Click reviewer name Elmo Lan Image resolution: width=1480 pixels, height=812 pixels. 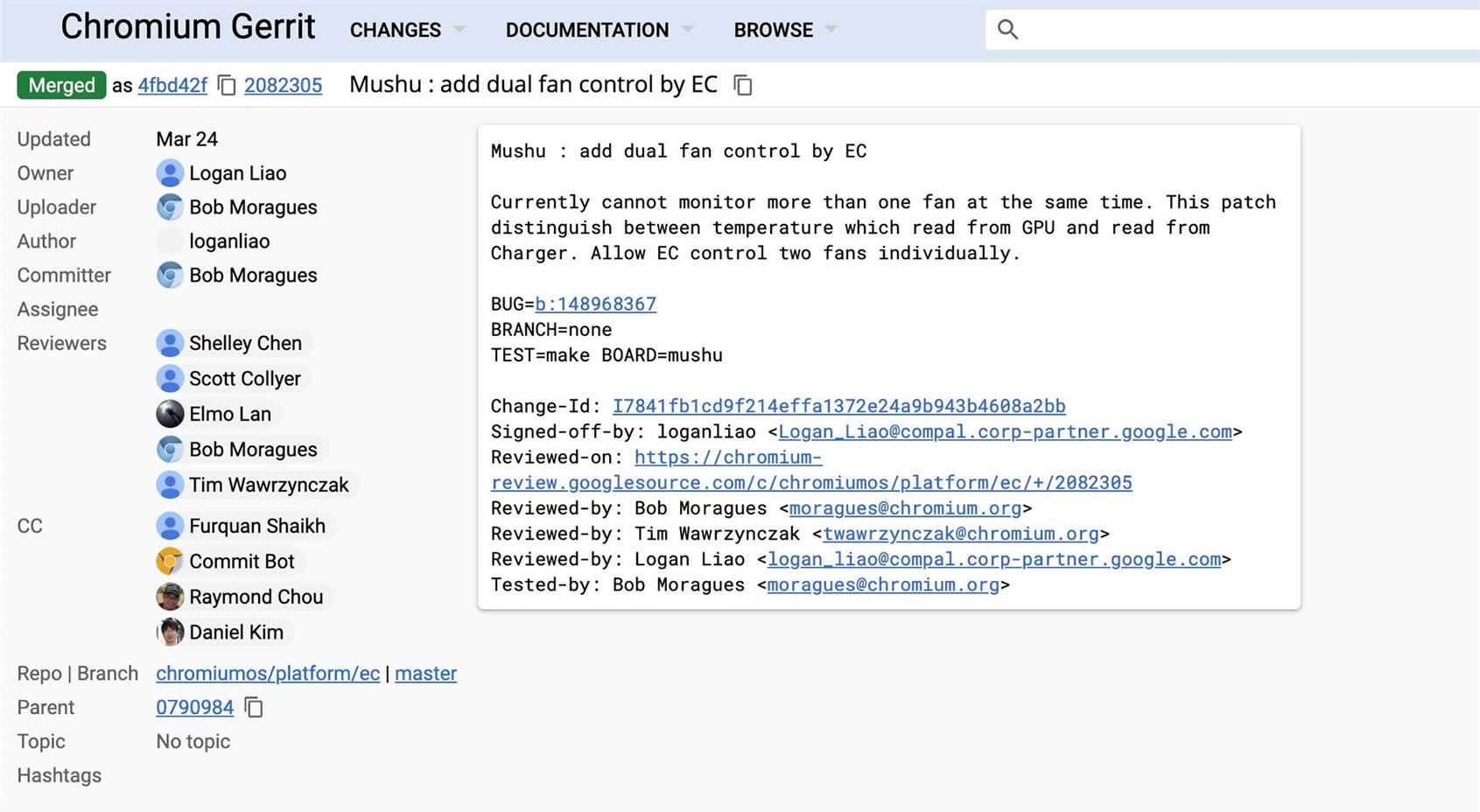pyautogui.click(x=230, y=414)
